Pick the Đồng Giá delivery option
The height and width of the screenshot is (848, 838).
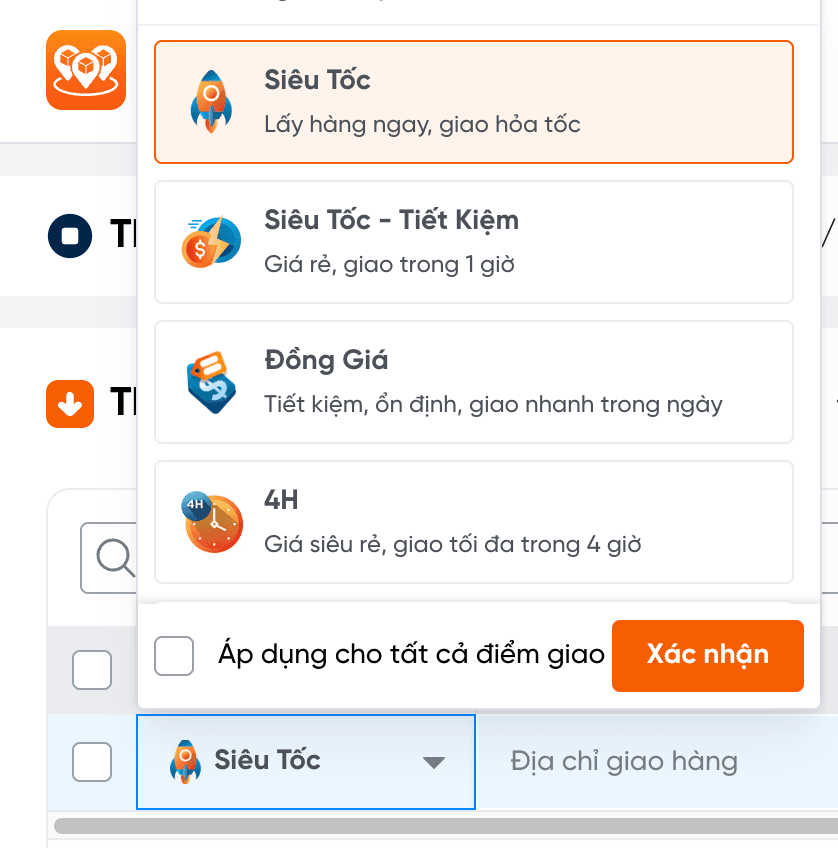click(474, 382)
